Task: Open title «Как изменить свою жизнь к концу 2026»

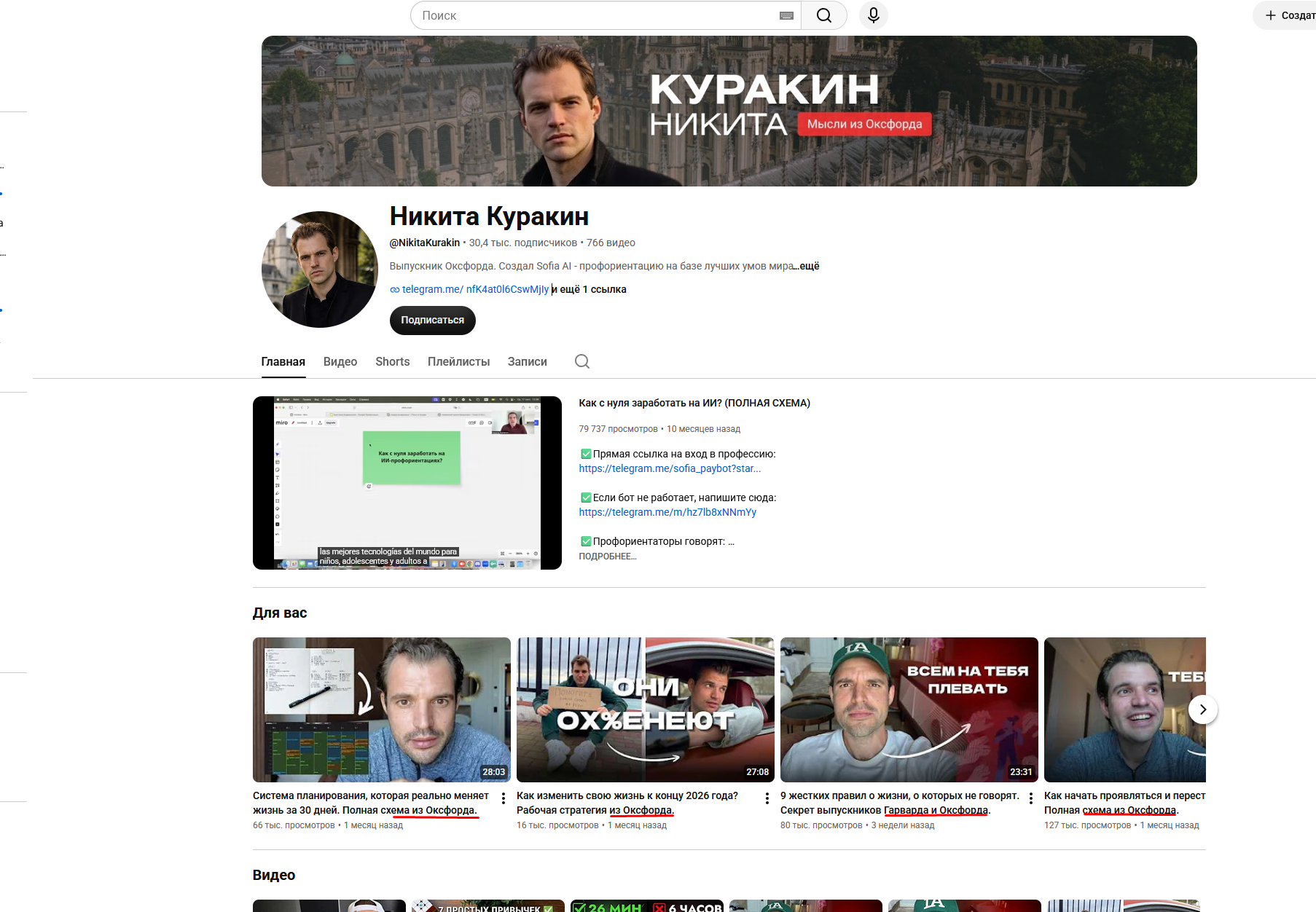Action: [627, 803]
